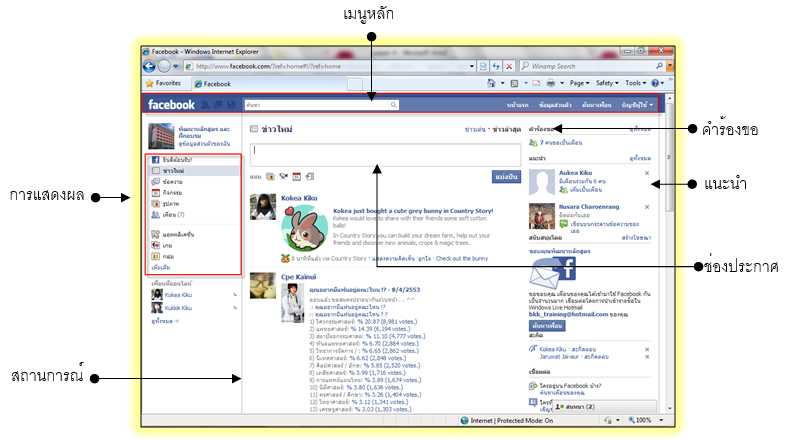Click the Internet zone globe in status bar
This screenshot has height=440, width=785.
tap(465, 420)
